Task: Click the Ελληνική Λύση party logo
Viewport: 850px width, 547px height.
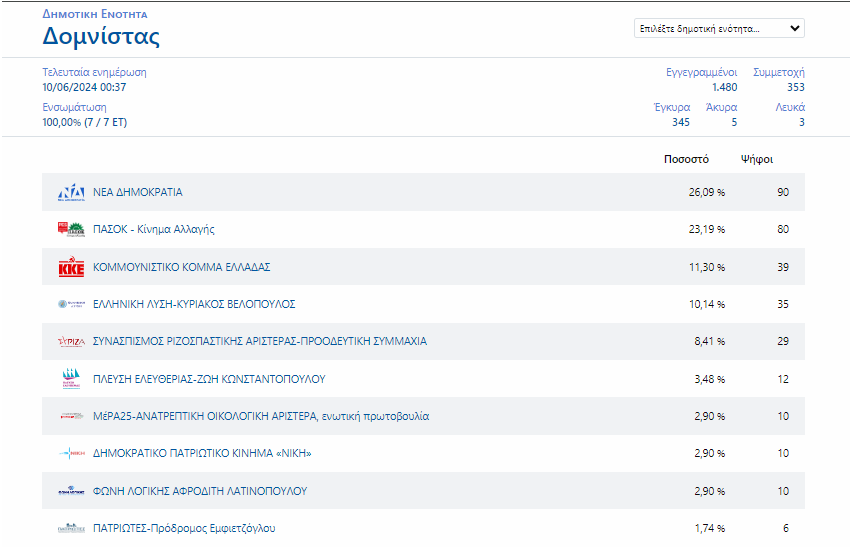Action: click(x=71, y=304)
